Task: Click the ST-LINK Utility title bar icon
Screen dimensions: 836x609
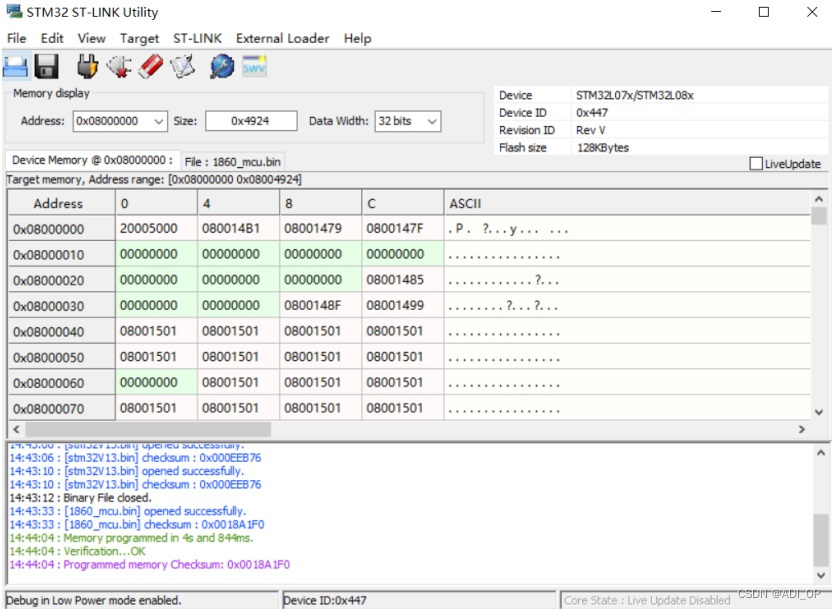Action: pyautogui.click(x=14, y=11)
